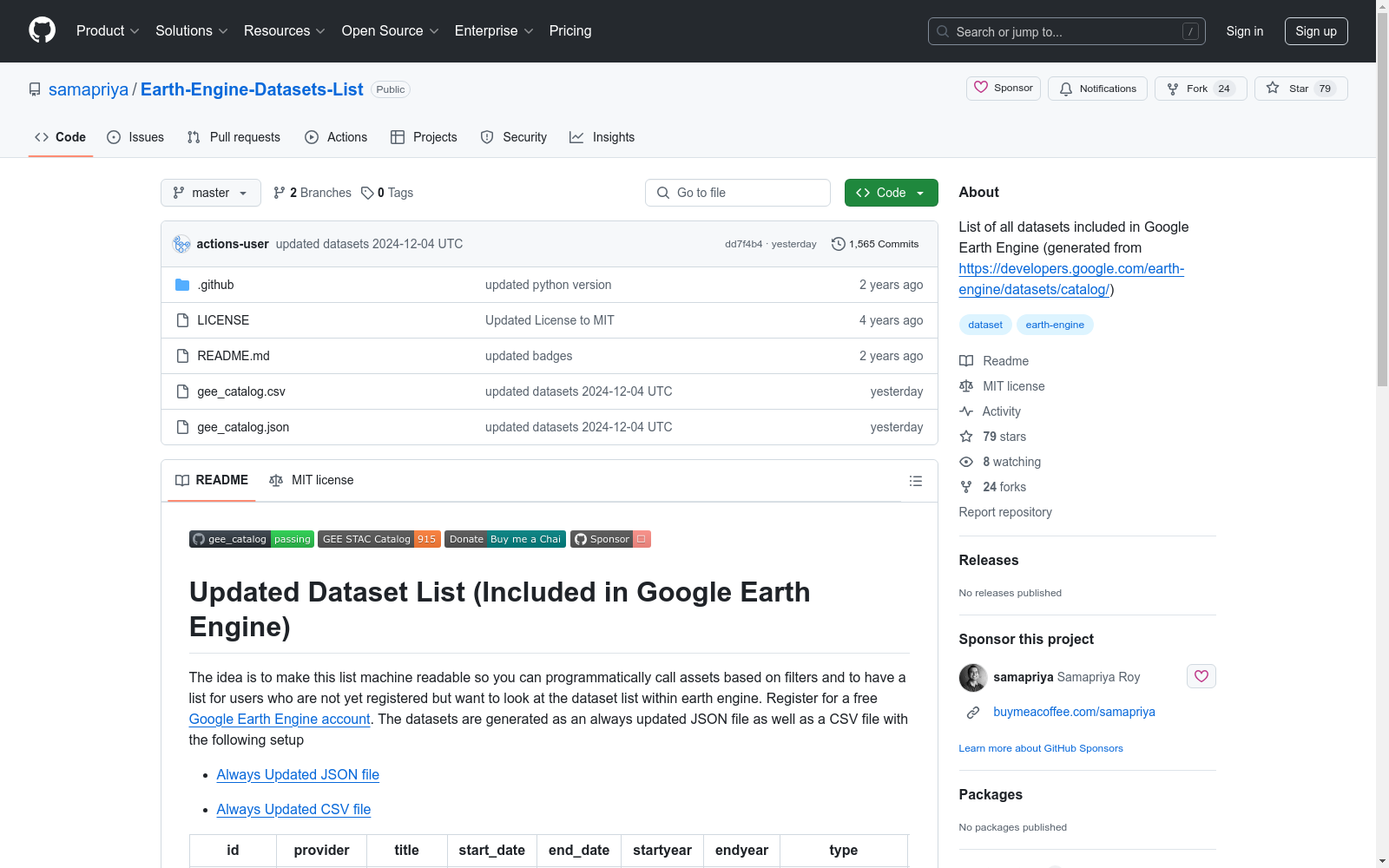Click the Go to file input
This screenshot has width=1389, height=868.
738,193
